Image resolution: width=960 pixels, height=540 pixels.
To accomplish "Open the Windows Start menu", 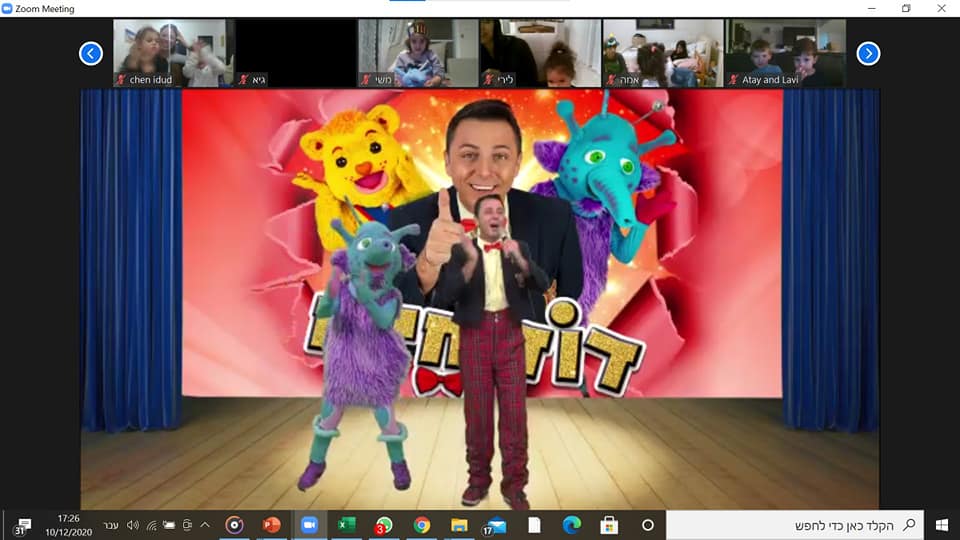I will (942, 525).
